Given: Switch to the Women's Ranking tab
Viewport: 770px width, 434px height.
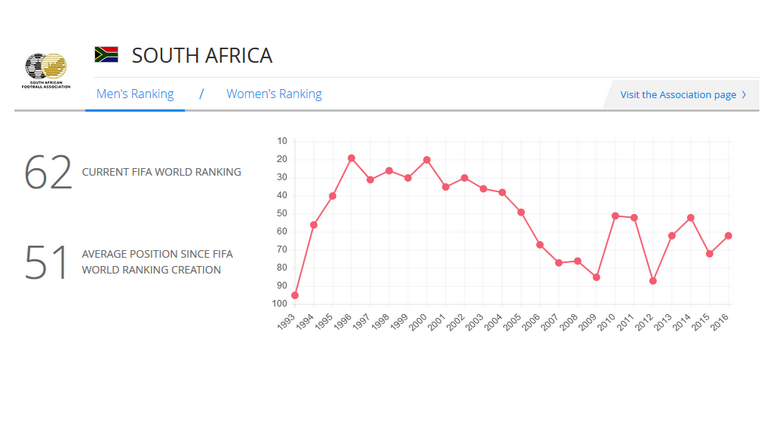Looking at the screenshot, I should tap(274, 94).
